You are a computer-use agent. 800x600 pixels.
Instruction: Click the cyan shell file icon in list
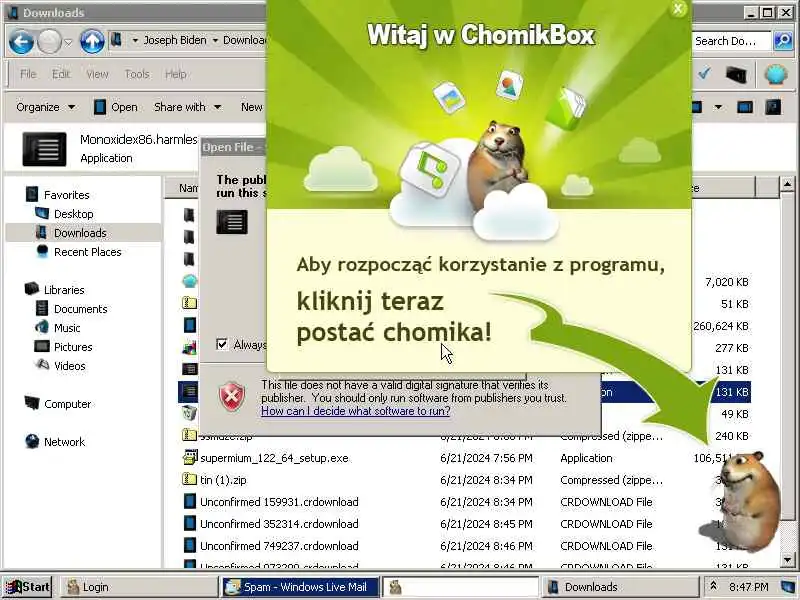(189, 281)
